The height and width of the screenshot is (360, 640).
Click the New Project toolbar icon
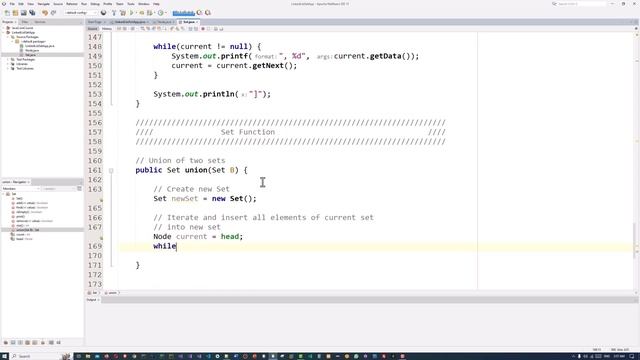coord(15,13)
